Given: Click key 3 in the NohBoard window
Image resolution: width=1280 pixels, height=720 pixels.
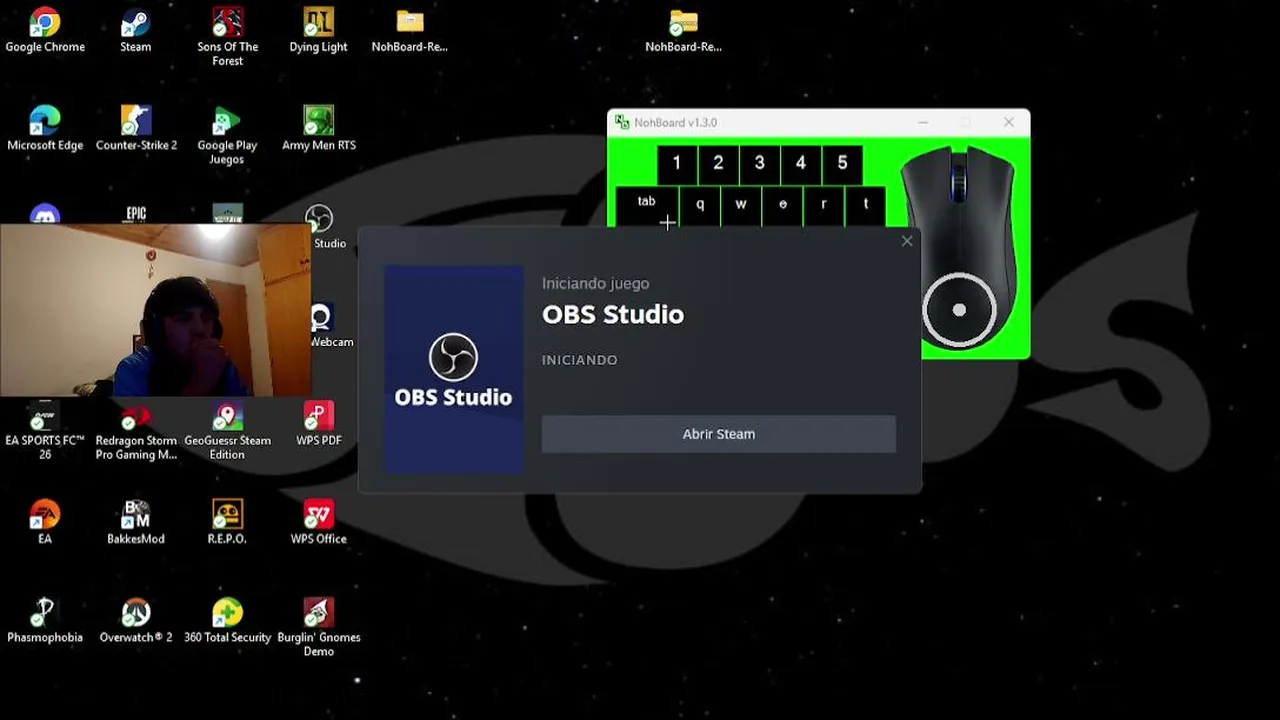Looking at the screenshot, I should click(x=759, y=163).
